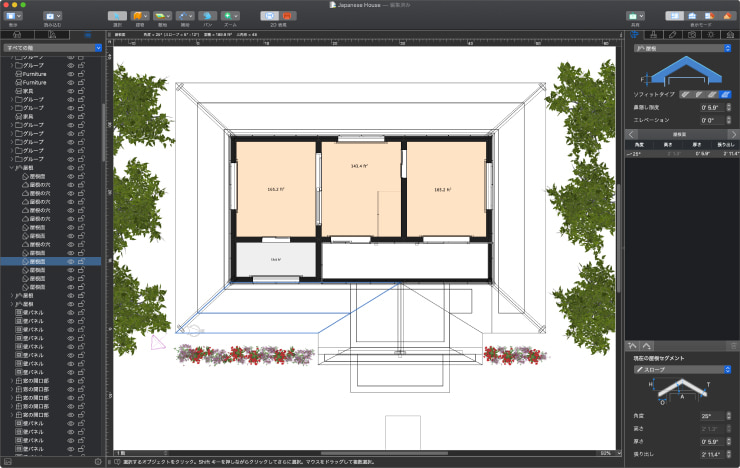Viewport: 740px width, 468px height.
Task: Click the 角度 25° input field
Action: (712, 416)
